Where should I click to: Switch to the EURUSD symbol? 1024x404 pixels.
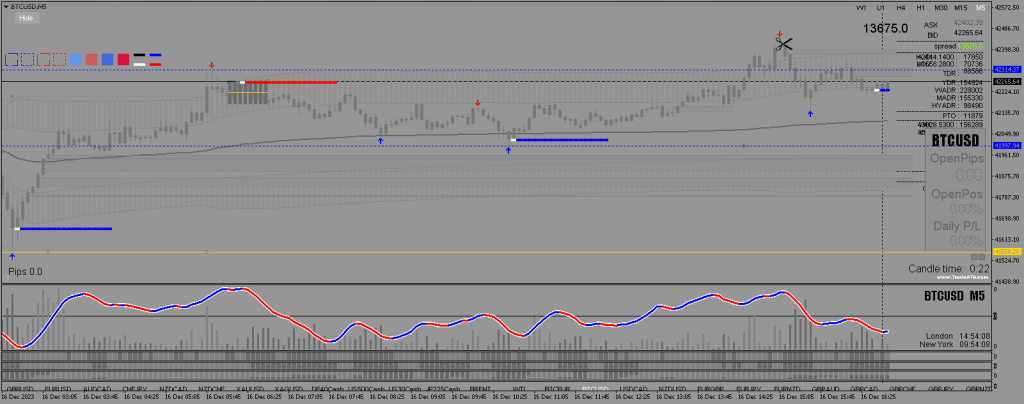coord(59,388)
